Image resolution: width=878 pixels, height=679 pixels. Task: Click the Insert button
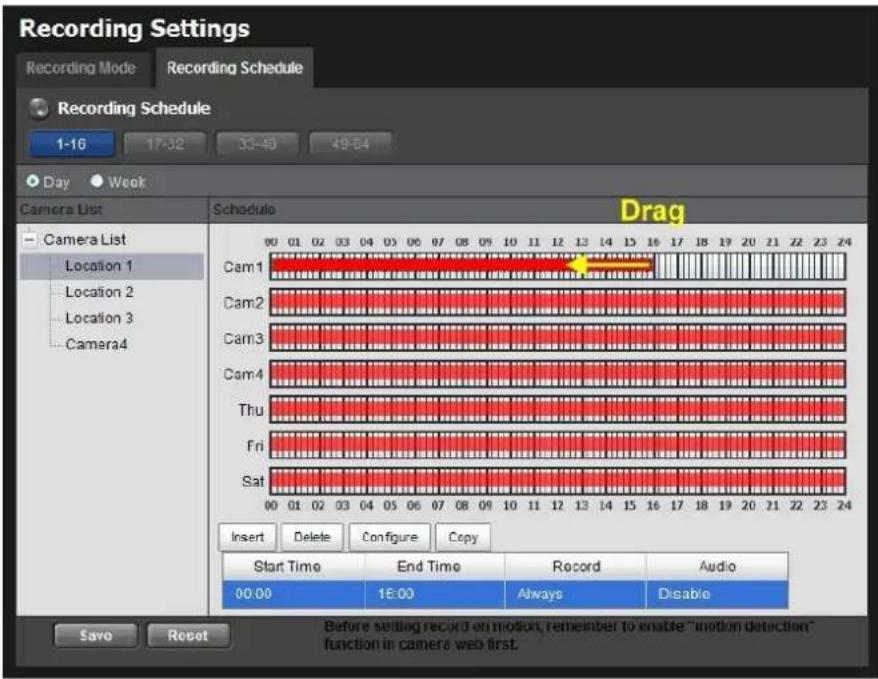tap(247, 537)
